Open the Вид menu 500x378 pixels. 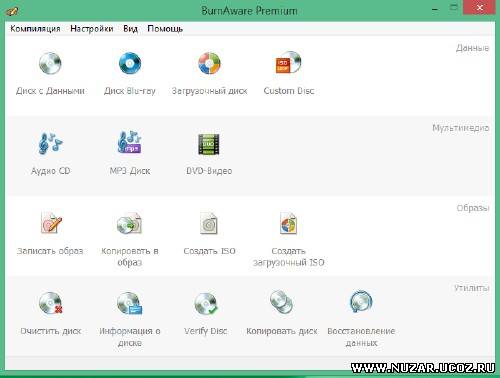pyautogui.click(x=130, y=29)
